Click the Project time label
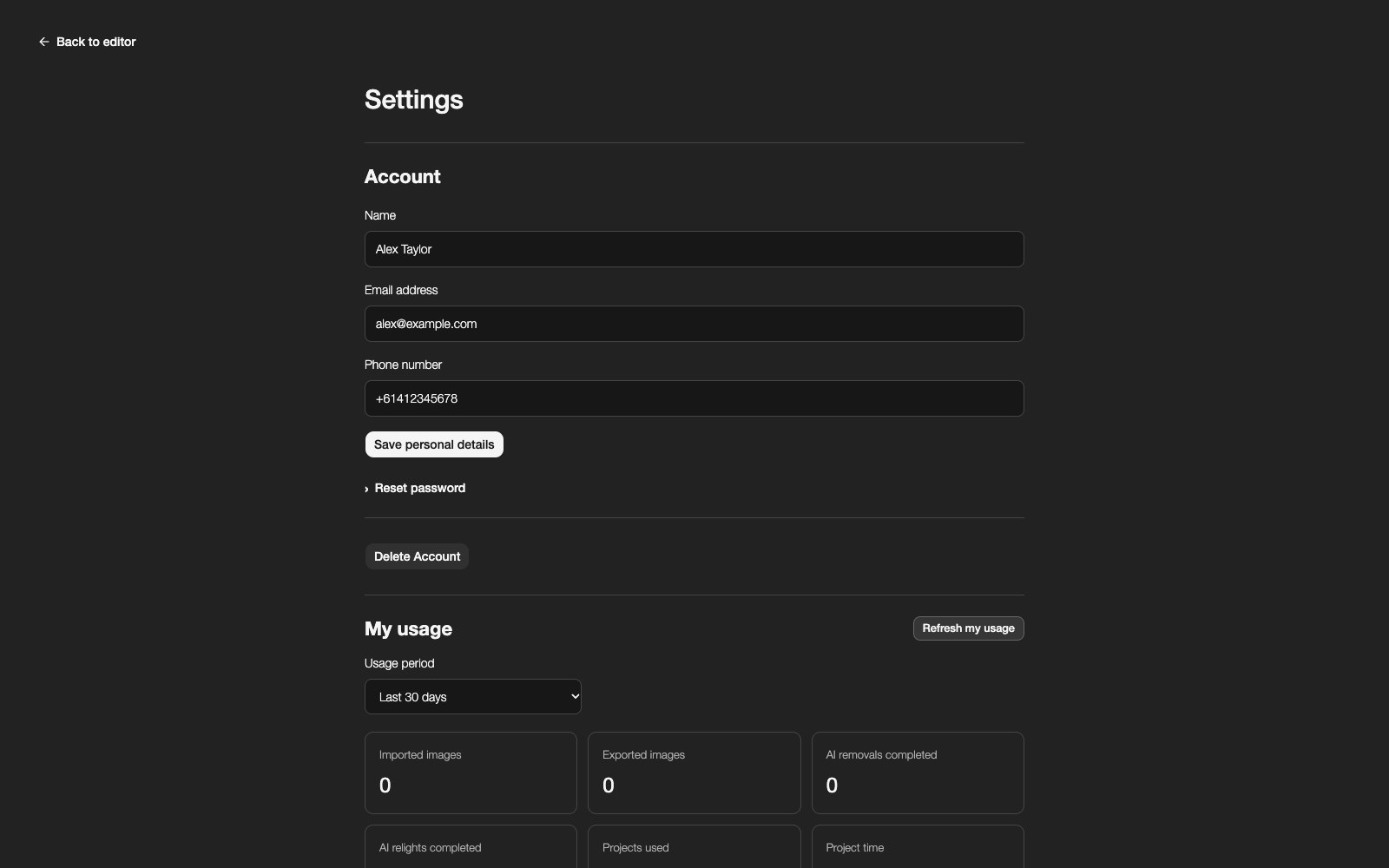Viewport: 1389px width, 868px height. (x=855, y=848)
